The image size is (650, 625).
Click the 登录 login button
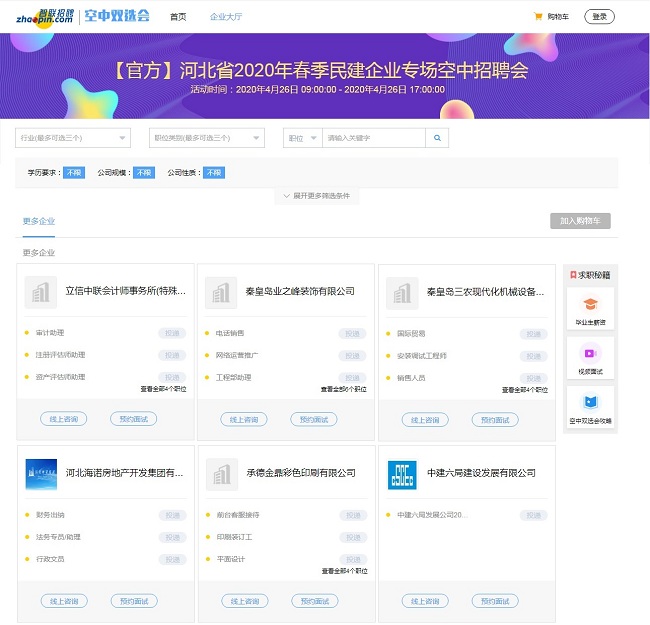[x=599, y=17]
